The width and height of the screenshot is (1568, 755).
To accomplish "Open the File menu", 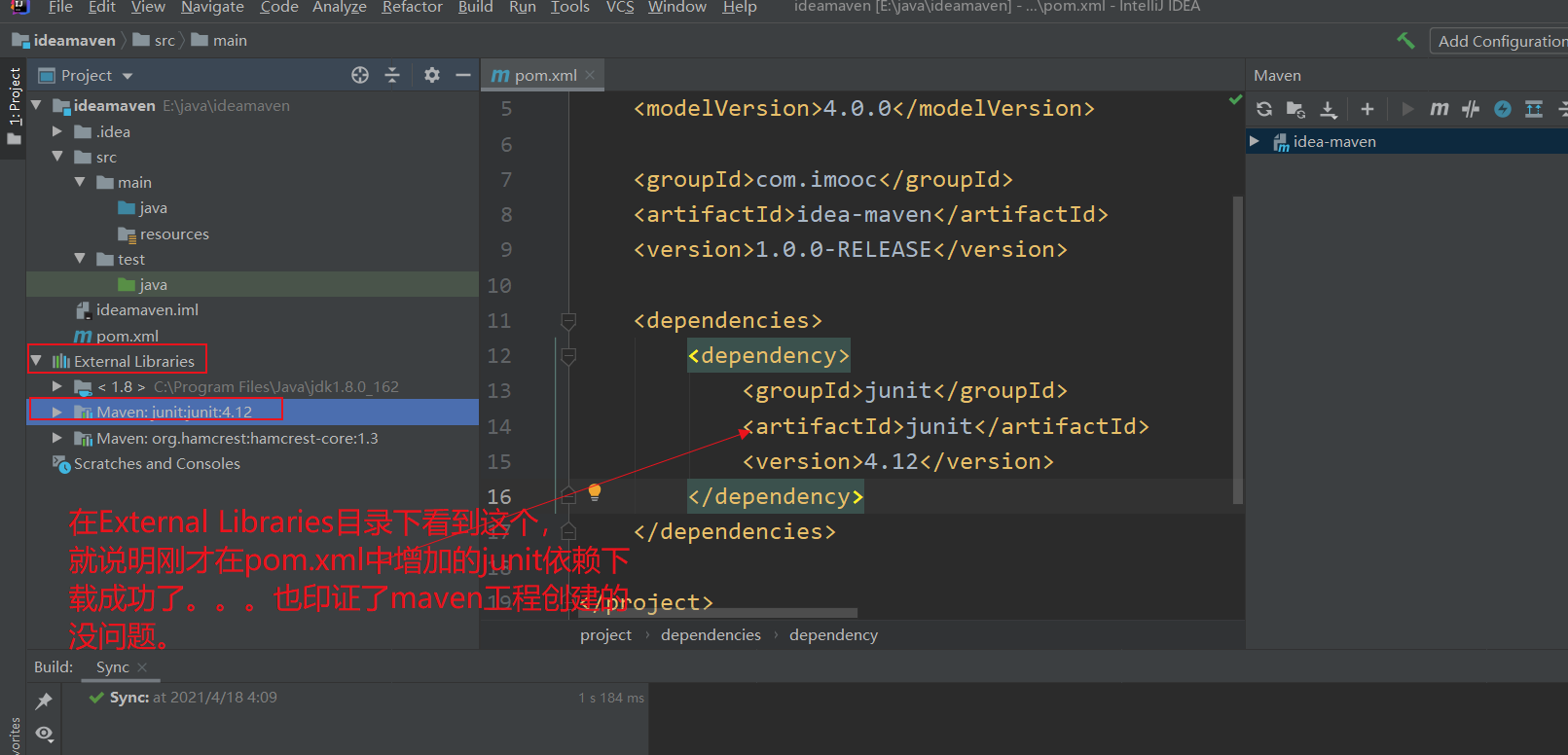I will click(x=60, y=7).
